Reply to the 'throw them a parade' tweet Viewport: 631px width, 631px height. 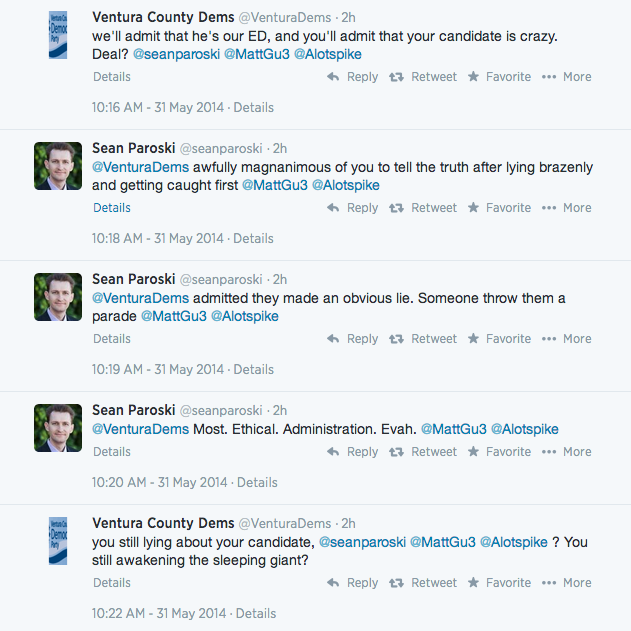click(x=352, y=339)
